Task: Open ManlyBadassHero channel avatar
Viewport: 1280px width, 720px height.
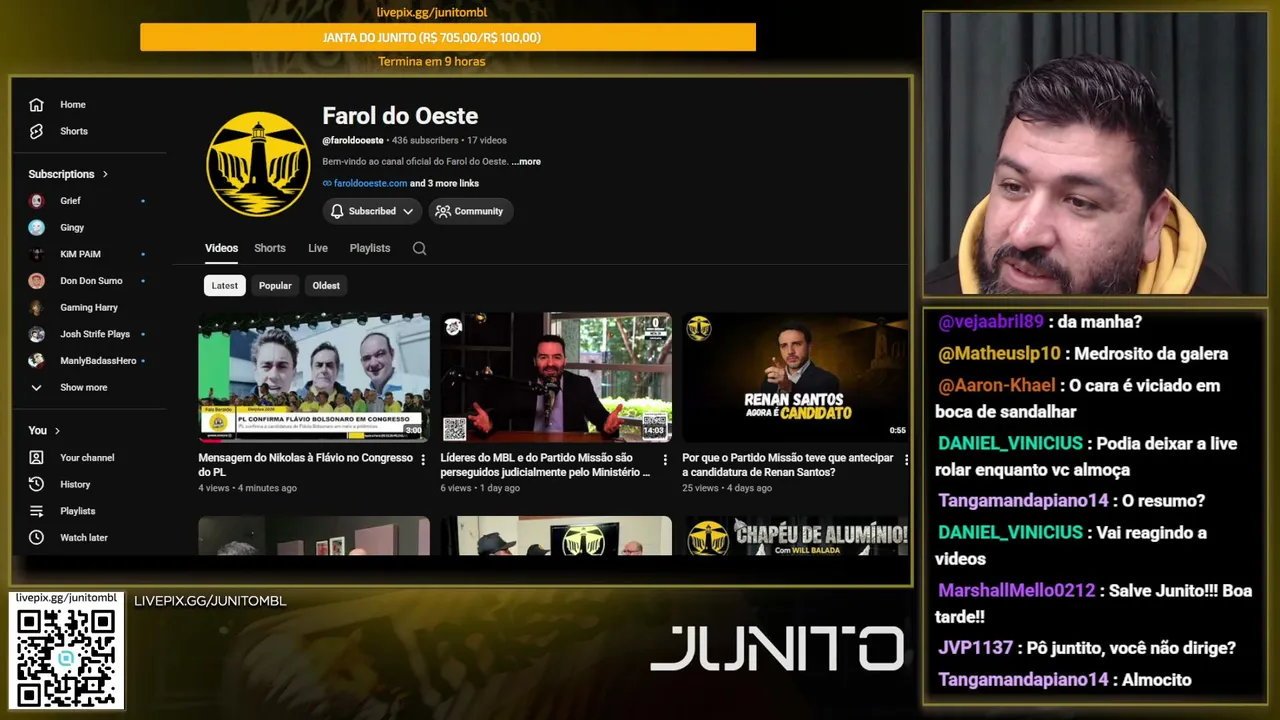Action: (x=36, y=361)
